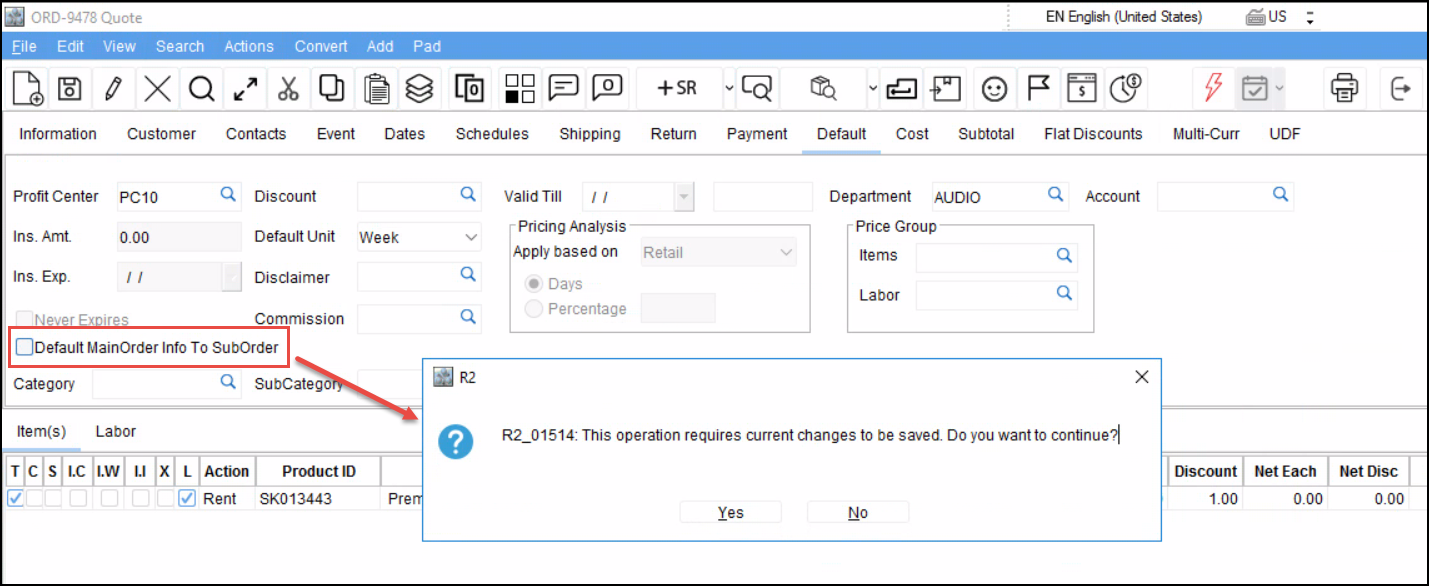
Task: Click the pencil Edit icon
Action: 113,89
